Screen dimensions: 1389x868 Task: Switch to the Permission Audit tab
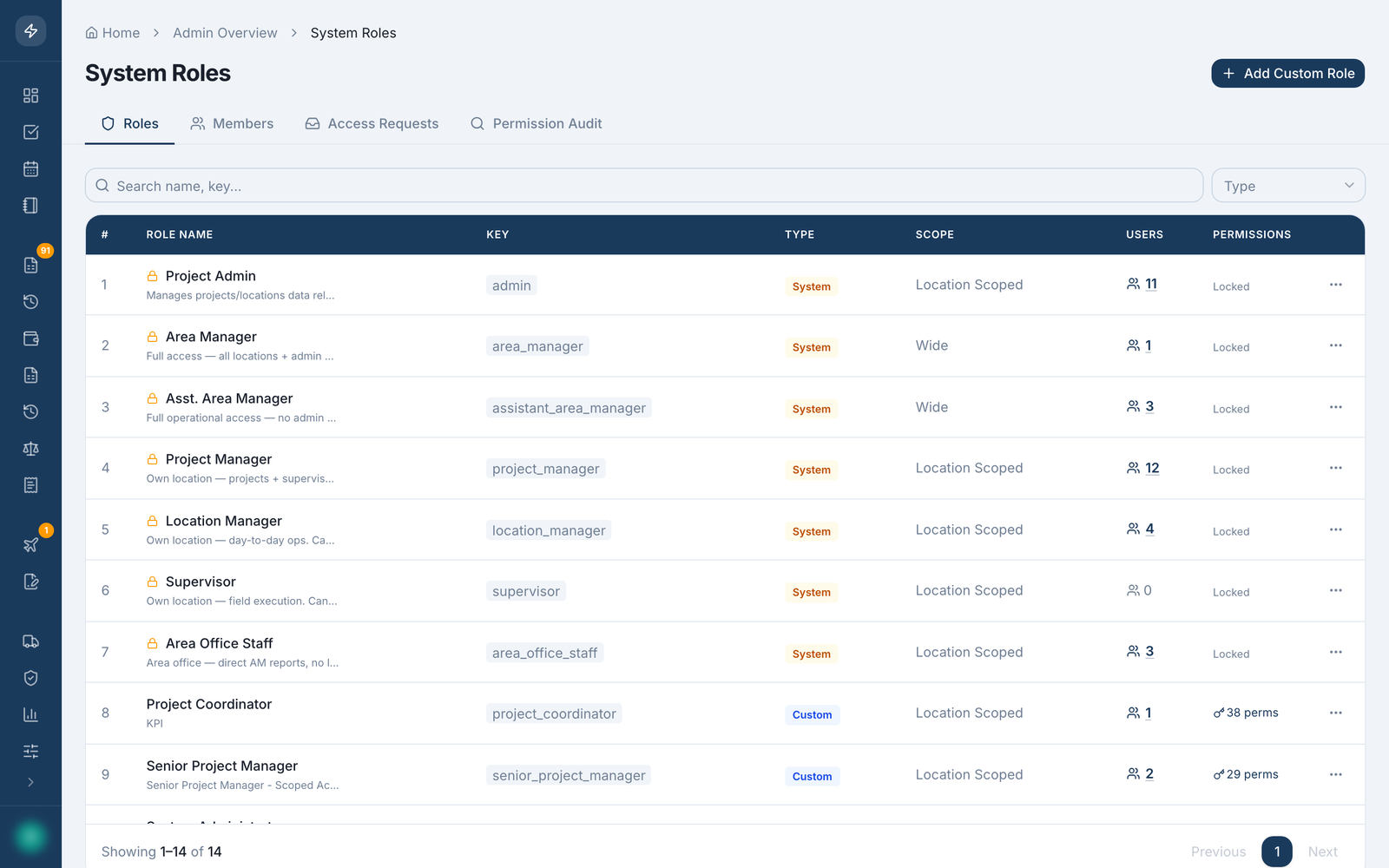(x=537, y=123)
